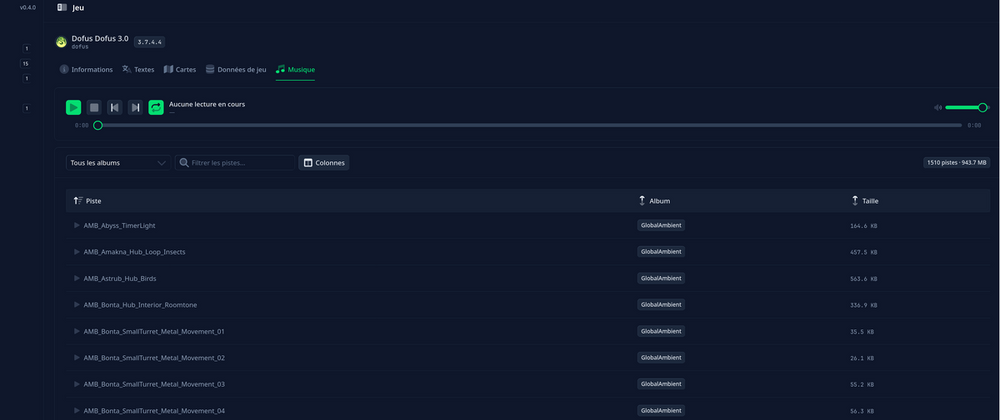Select the AMB_Amakna_Hub_Loop_Insects track name

point(135,252)
